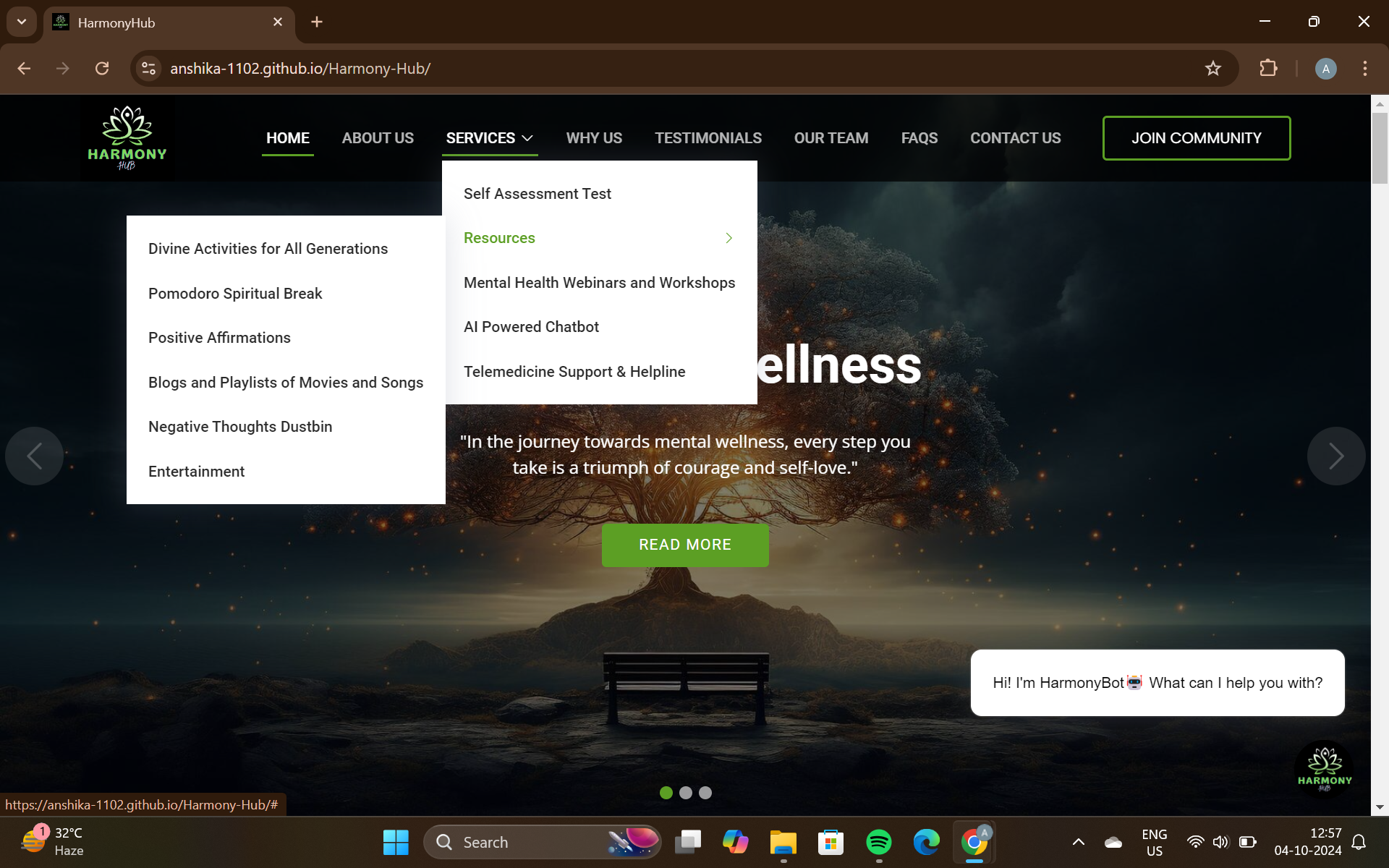Choose Self Assessment Test from the Services menu
Screen dimensions: 1389x868
(x=538, y=194)
